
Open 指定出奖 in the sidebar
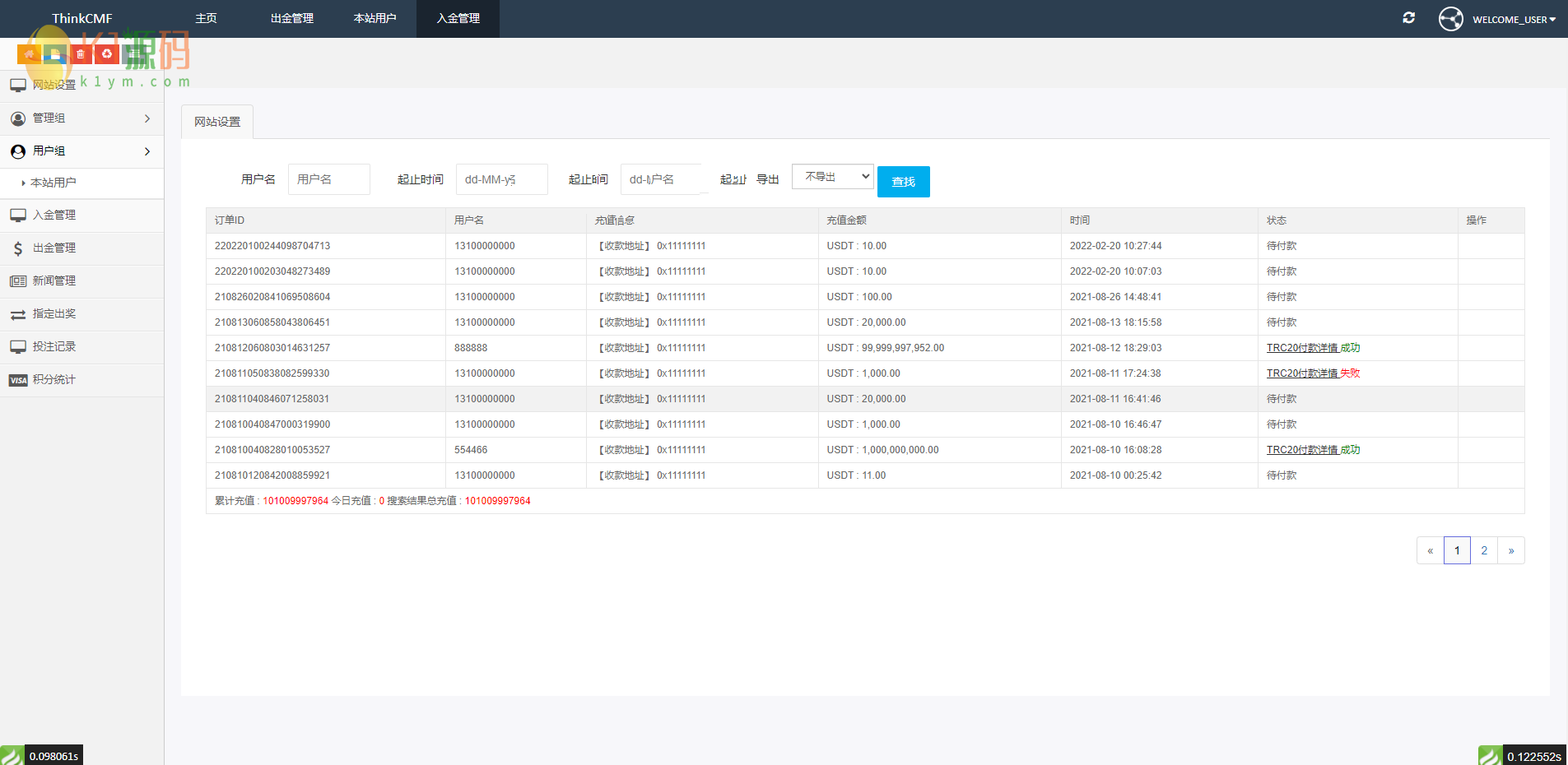[54, 314]
